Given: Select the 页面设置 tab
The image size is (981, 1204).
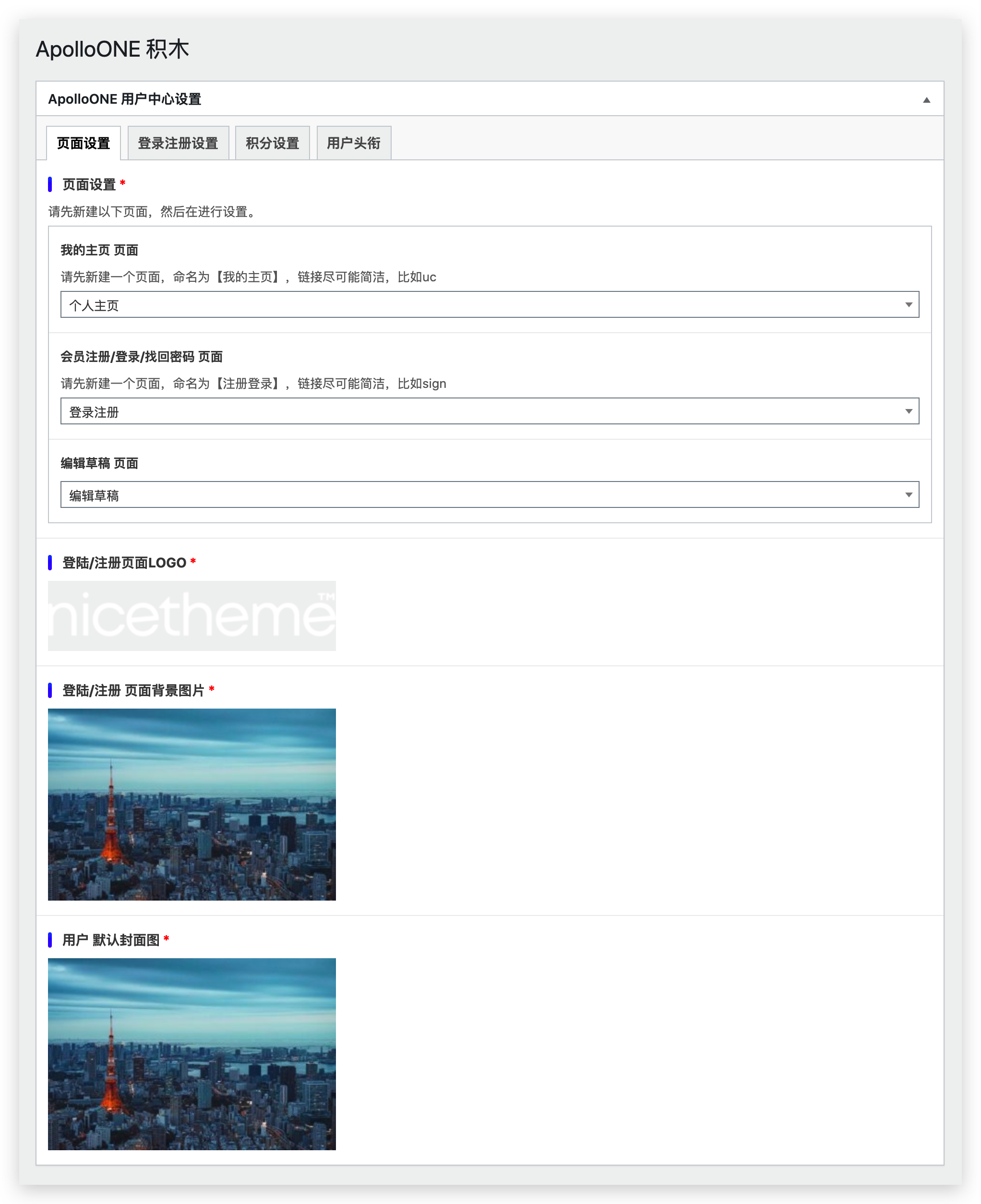Looking at the screenshot, I should [83, 143].
